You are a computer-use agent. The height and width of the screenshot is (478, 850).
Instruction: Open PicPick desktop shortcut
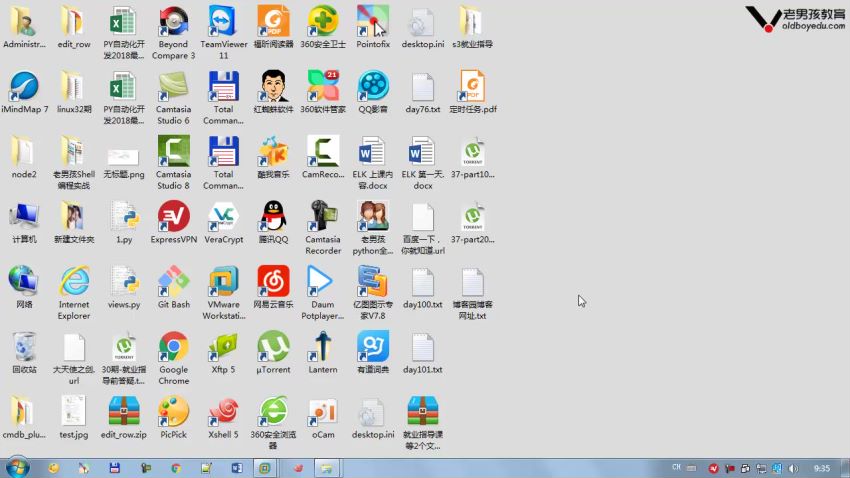(173, 417)
